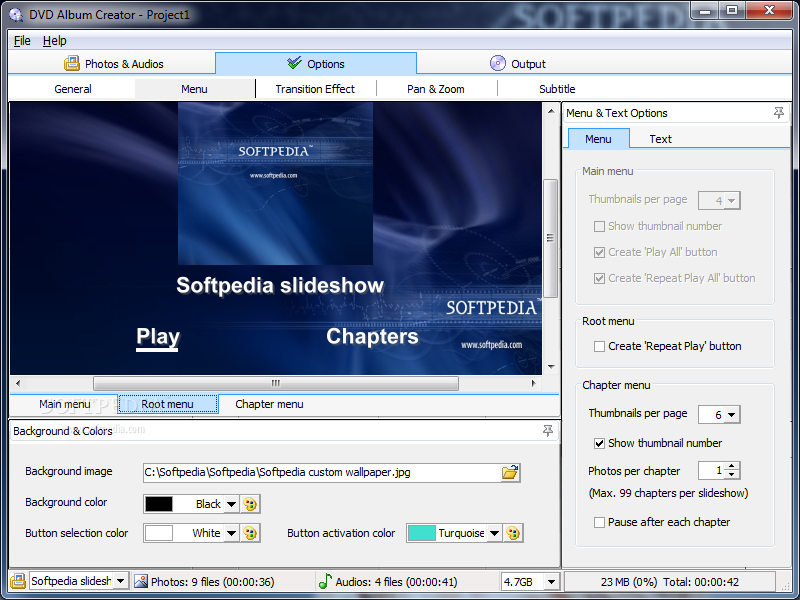Image resolution: width=800 pixels, height=600 pixels.
Task: Click the Photos & Audios tab icon
Action: pos(72,63)
